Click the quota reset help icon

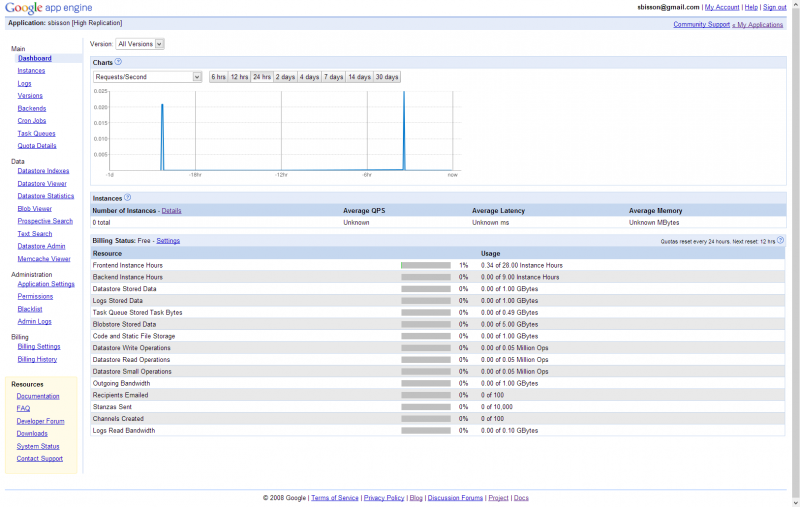pyautogui.click(x=780, y=240)
